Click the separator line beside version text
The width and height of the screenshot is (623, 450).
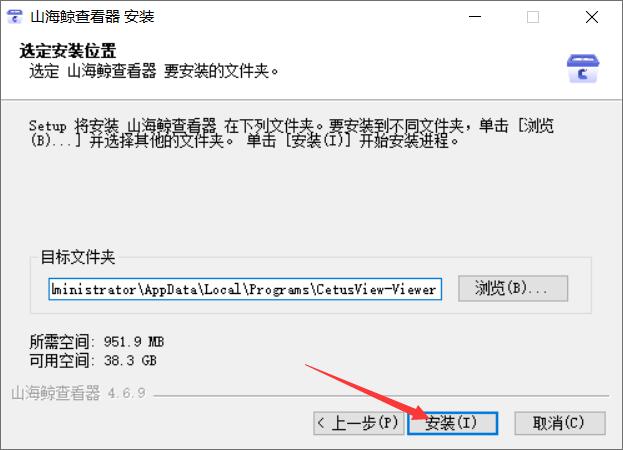pos(381,396)
